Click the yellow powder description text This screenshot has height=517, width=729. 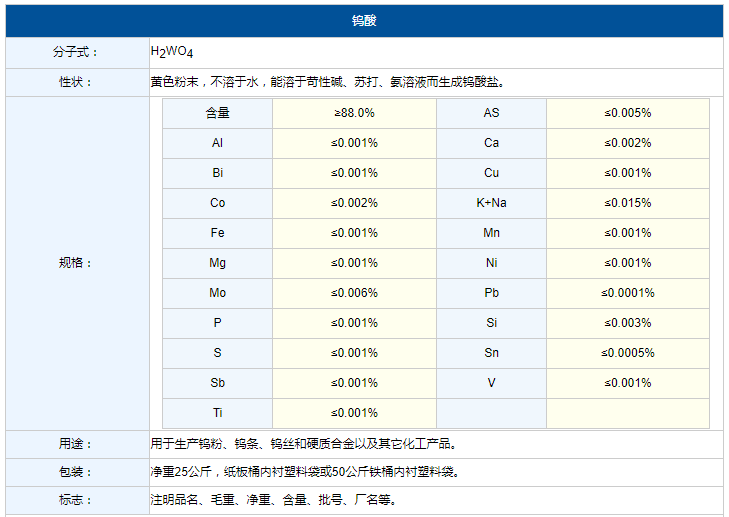tap(334, 82)
